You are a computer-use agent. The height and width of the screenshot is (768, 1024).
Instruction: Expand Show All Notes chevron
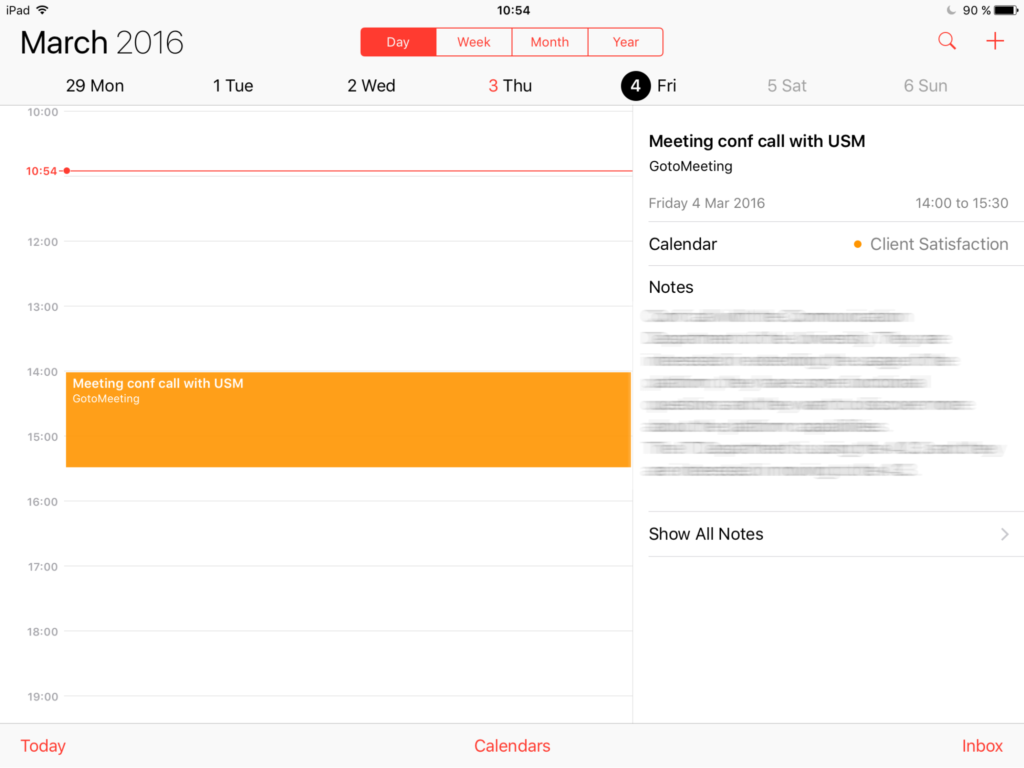coord(1004,534)
